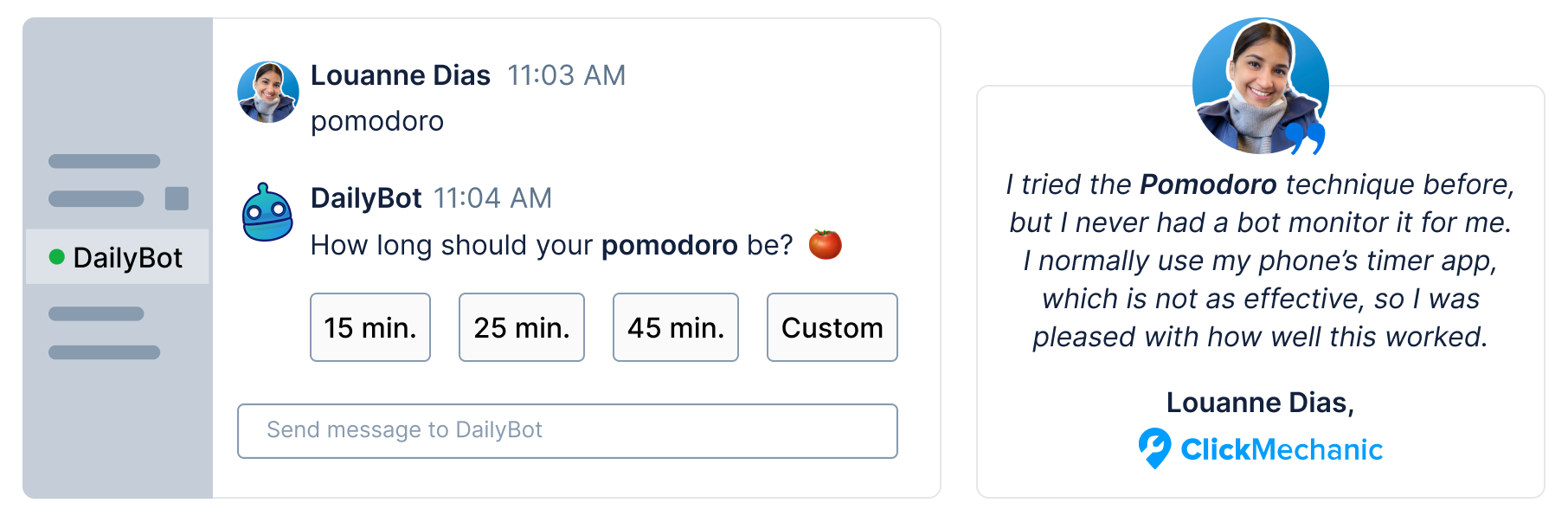Click the ClickMechanic wrench logo icon

(1154, 448)
